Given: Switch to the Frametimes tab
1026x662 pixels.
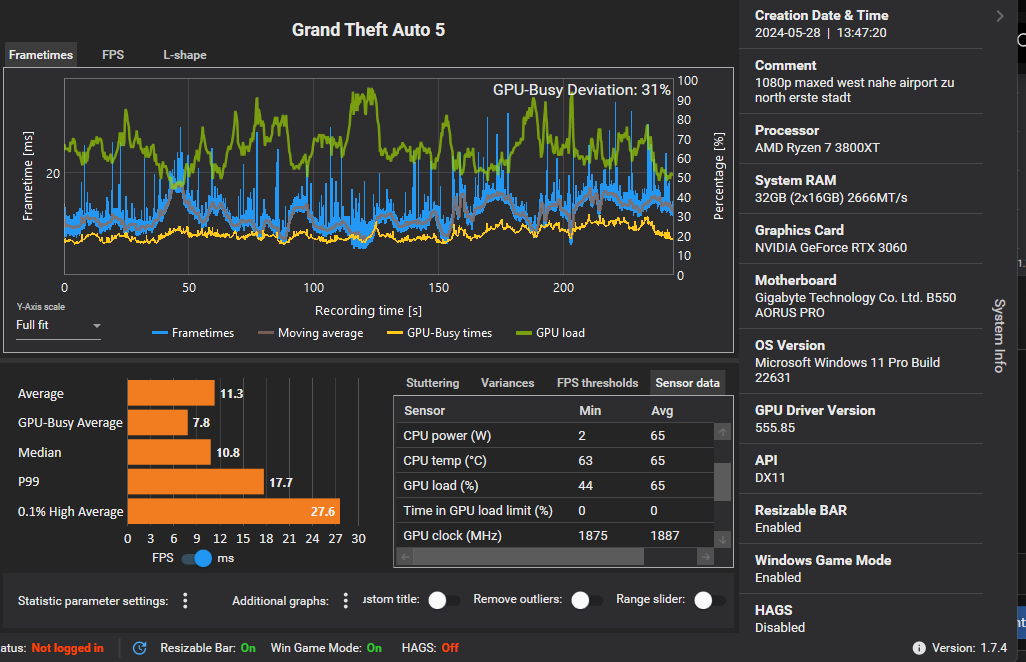Looking at the screenshot, I should [41, 55].
